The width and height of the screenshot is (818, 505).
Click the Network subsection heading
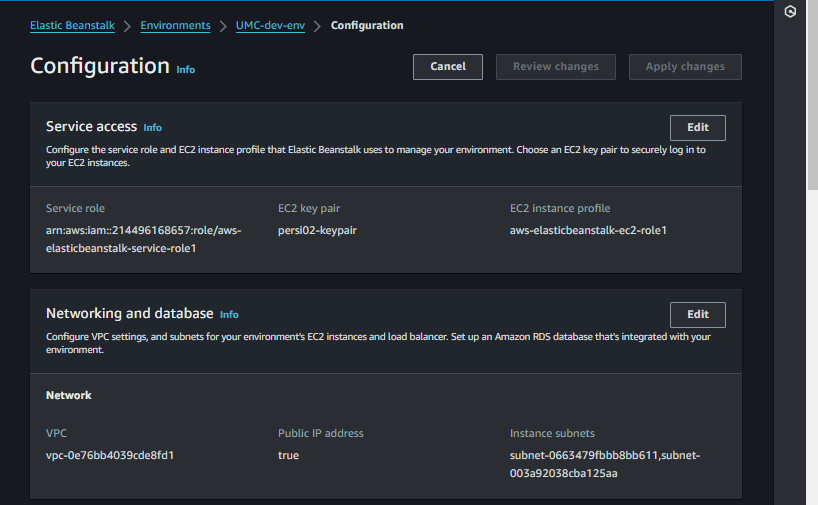click(68, 395)
